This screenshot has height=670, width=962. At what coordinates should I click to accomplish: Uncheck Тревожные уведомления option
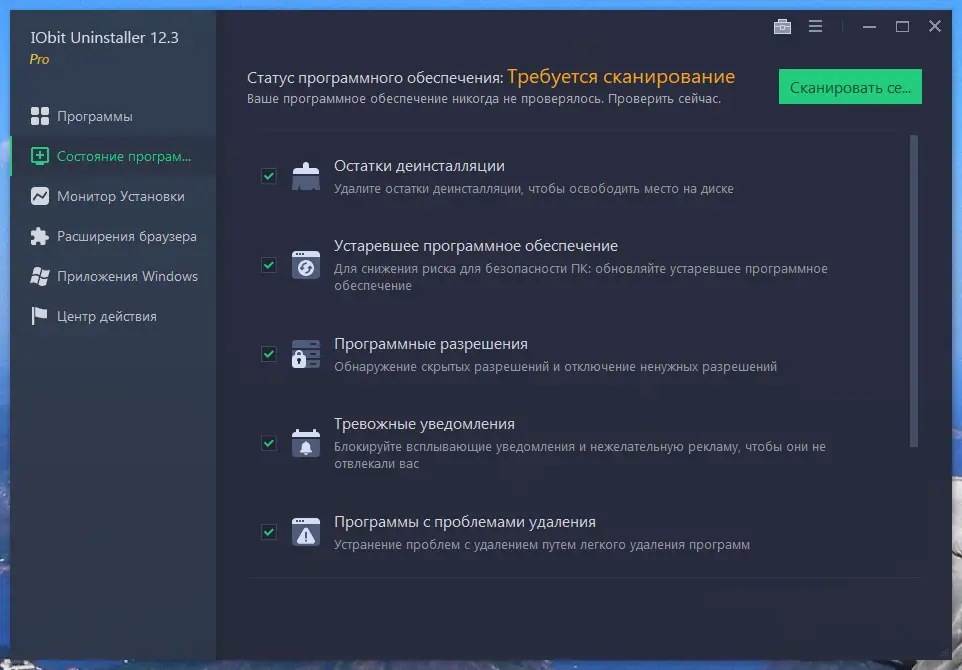pos(268,444)
